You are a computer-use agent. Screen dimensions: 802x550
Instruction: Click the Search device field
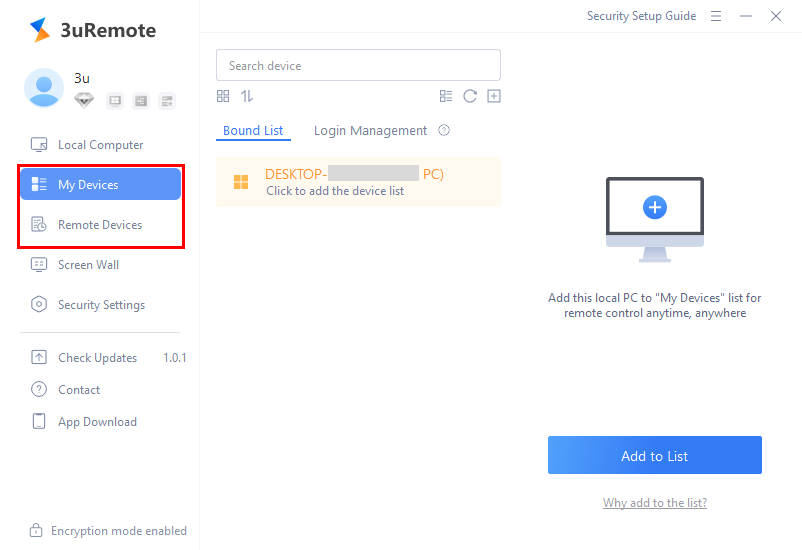pyautogui.click(x=358, y=65)
